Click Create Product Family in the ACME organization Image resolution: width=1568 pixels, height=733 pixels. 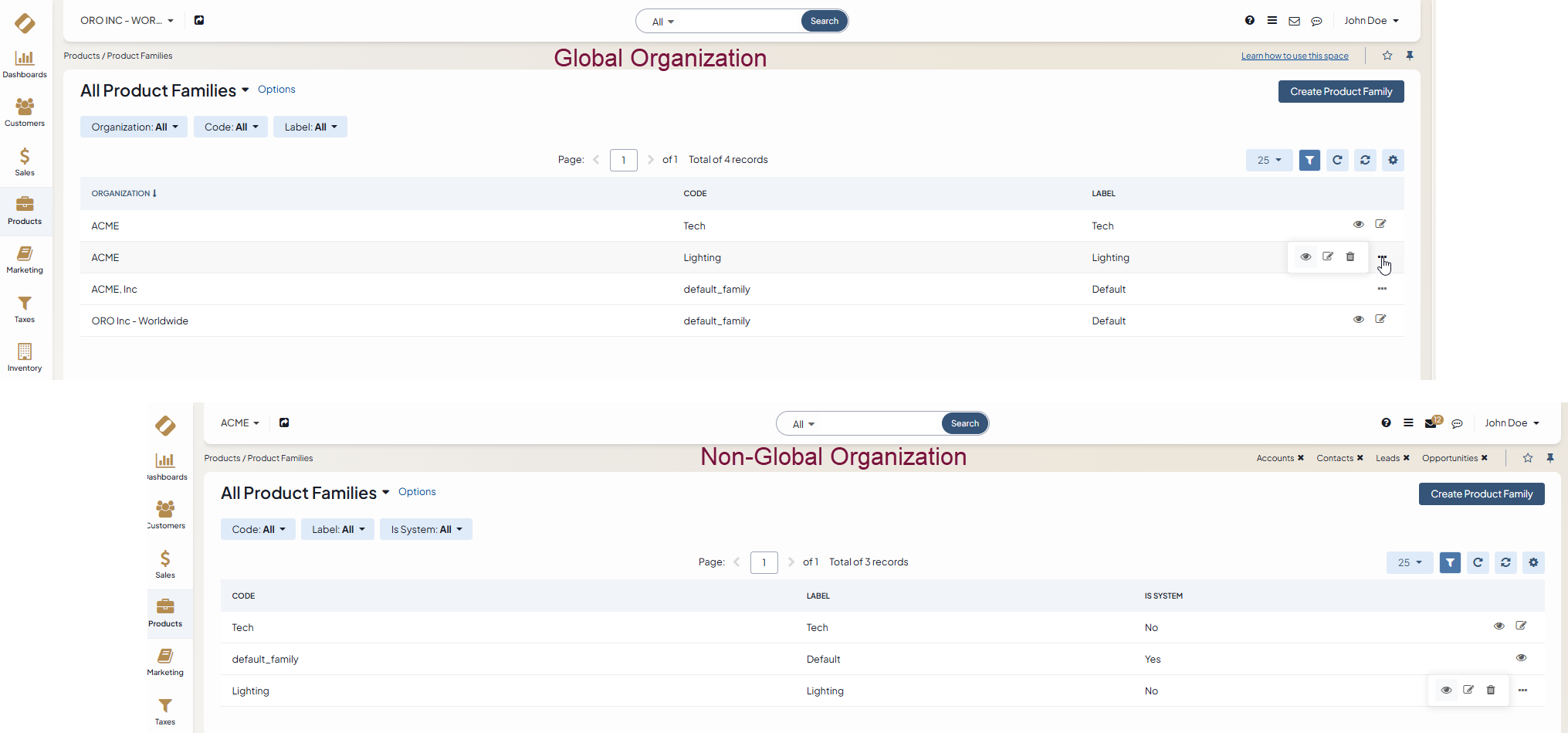coord(1481,494)
